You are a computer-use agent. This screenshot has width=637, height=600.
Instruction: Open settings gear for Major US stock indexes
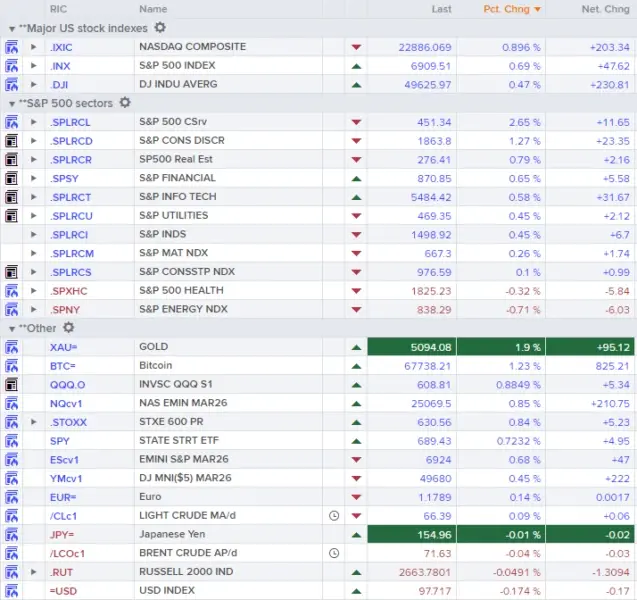point(160,28)
